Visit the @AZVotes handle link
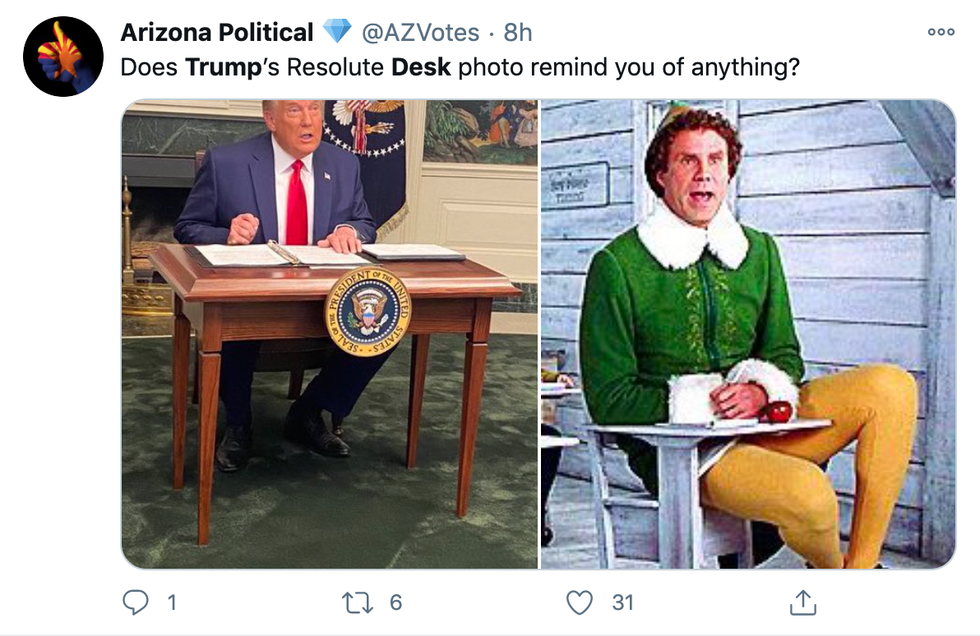 pos(420,33)
